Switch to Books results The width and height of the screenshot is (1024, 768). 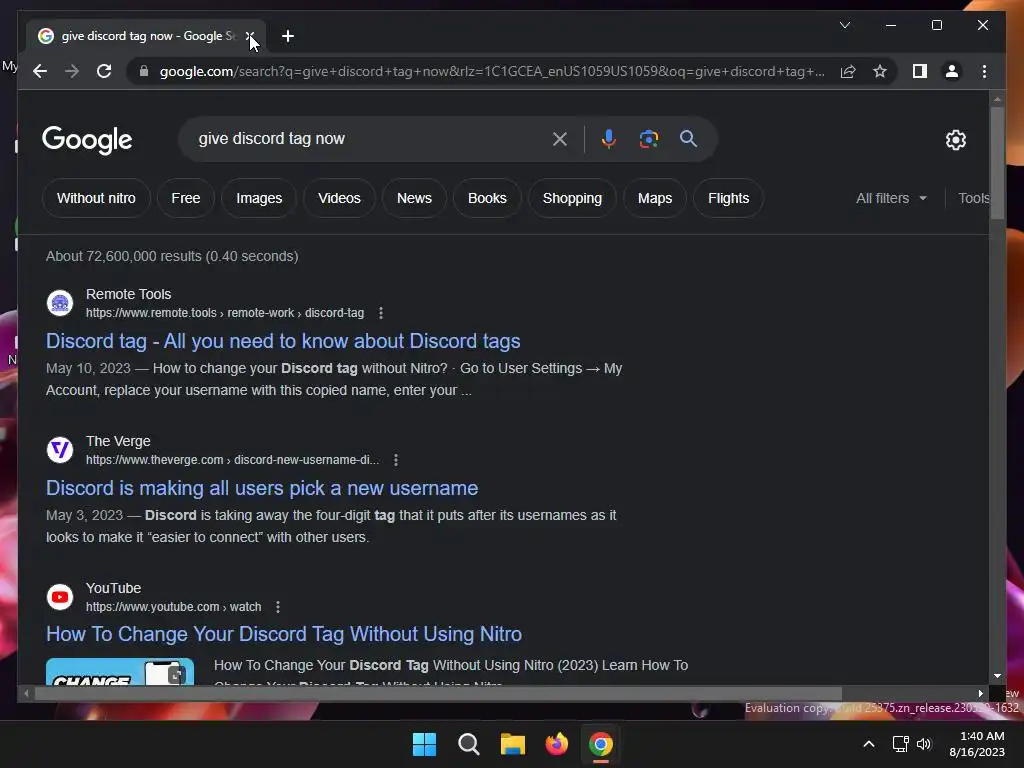487,198
